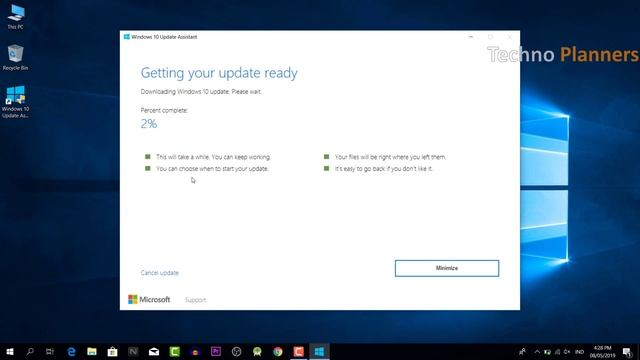Open the network status tray icon
The width and height of the screenshot is (640, 360).
coord(557,351)
